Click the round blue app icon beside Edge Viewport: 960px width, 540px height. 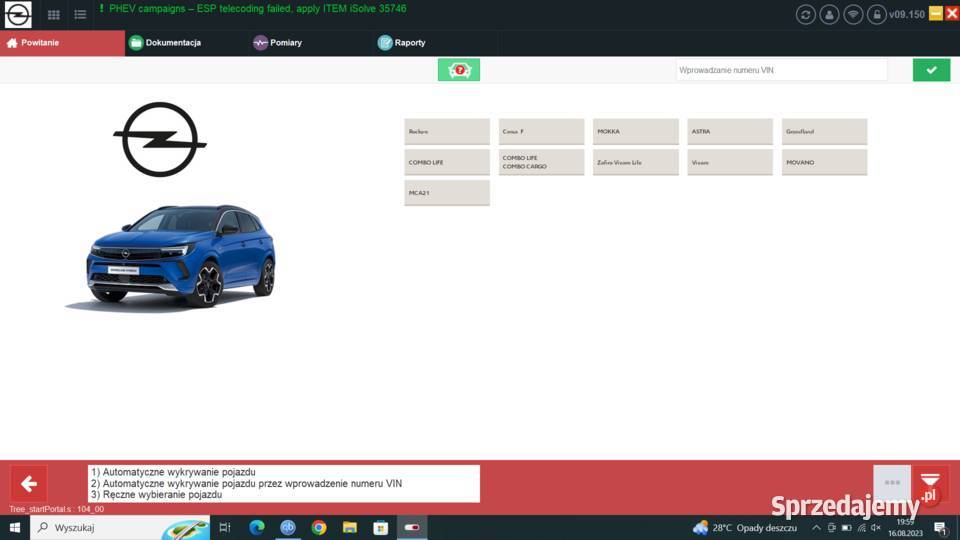288,527
